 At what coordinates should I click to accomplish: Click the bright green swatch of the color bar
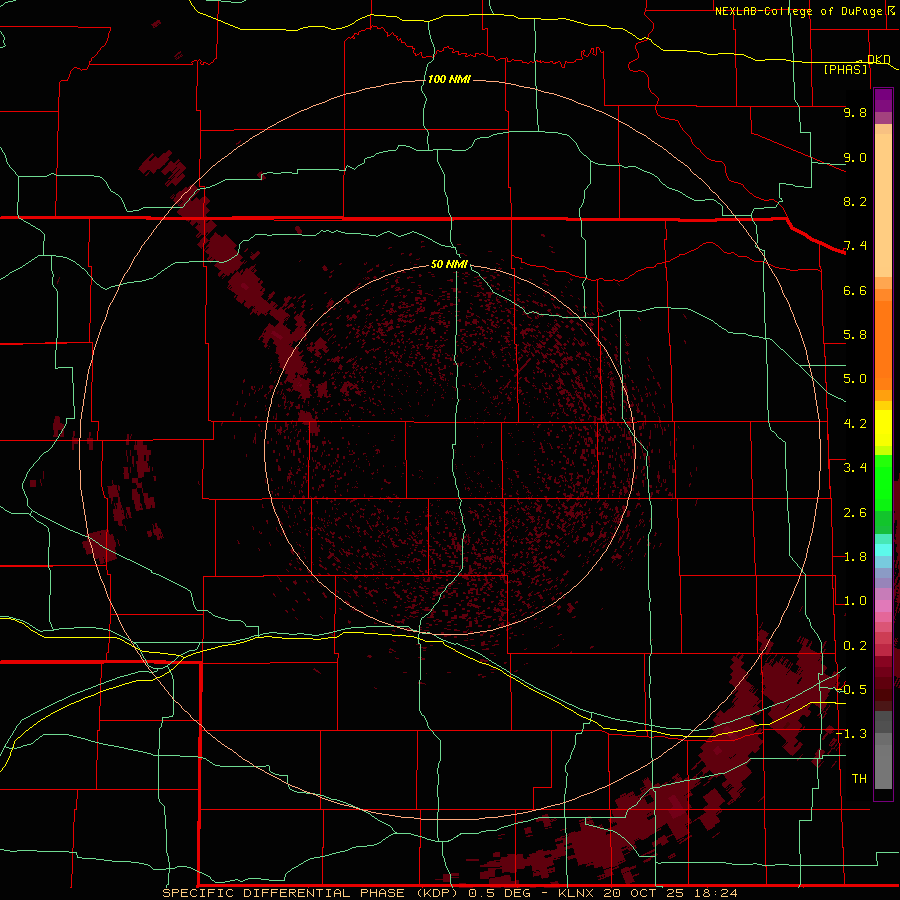tap(883, 482)
